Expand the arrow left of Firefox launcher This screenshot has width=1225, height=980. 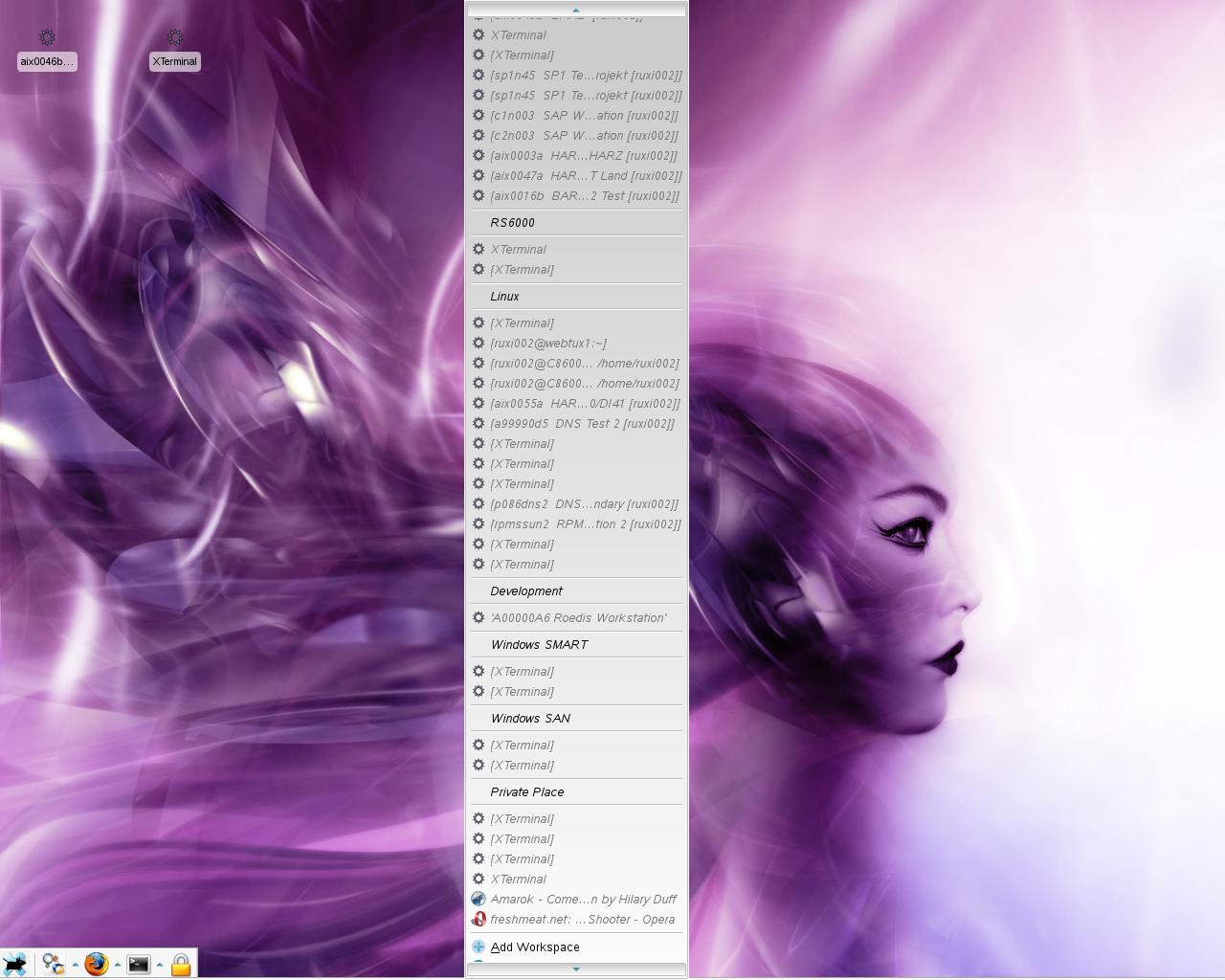(x=76, y=964)
